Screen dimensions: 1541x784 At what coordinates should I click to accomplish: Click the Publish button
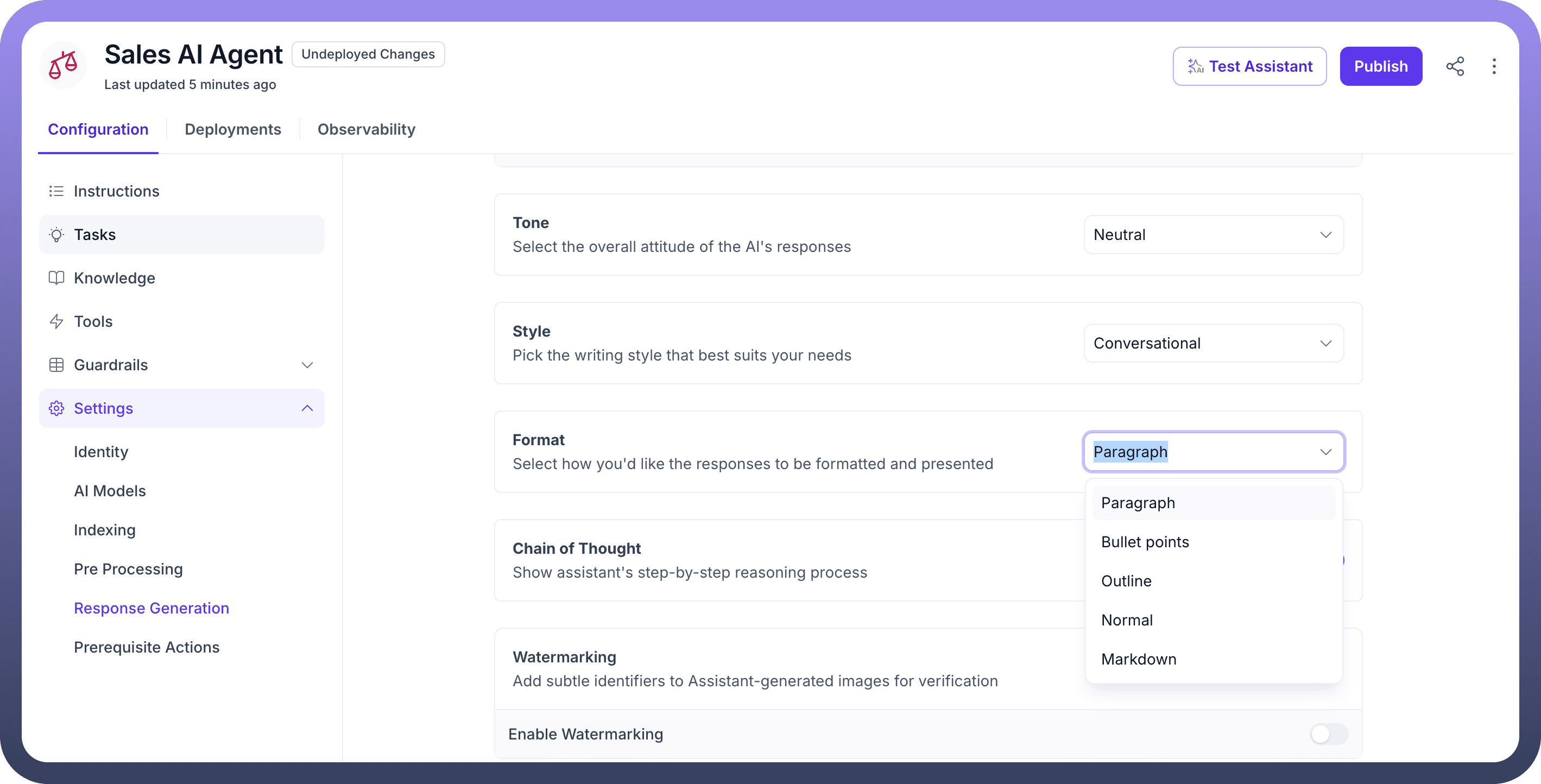point(1380,66)
